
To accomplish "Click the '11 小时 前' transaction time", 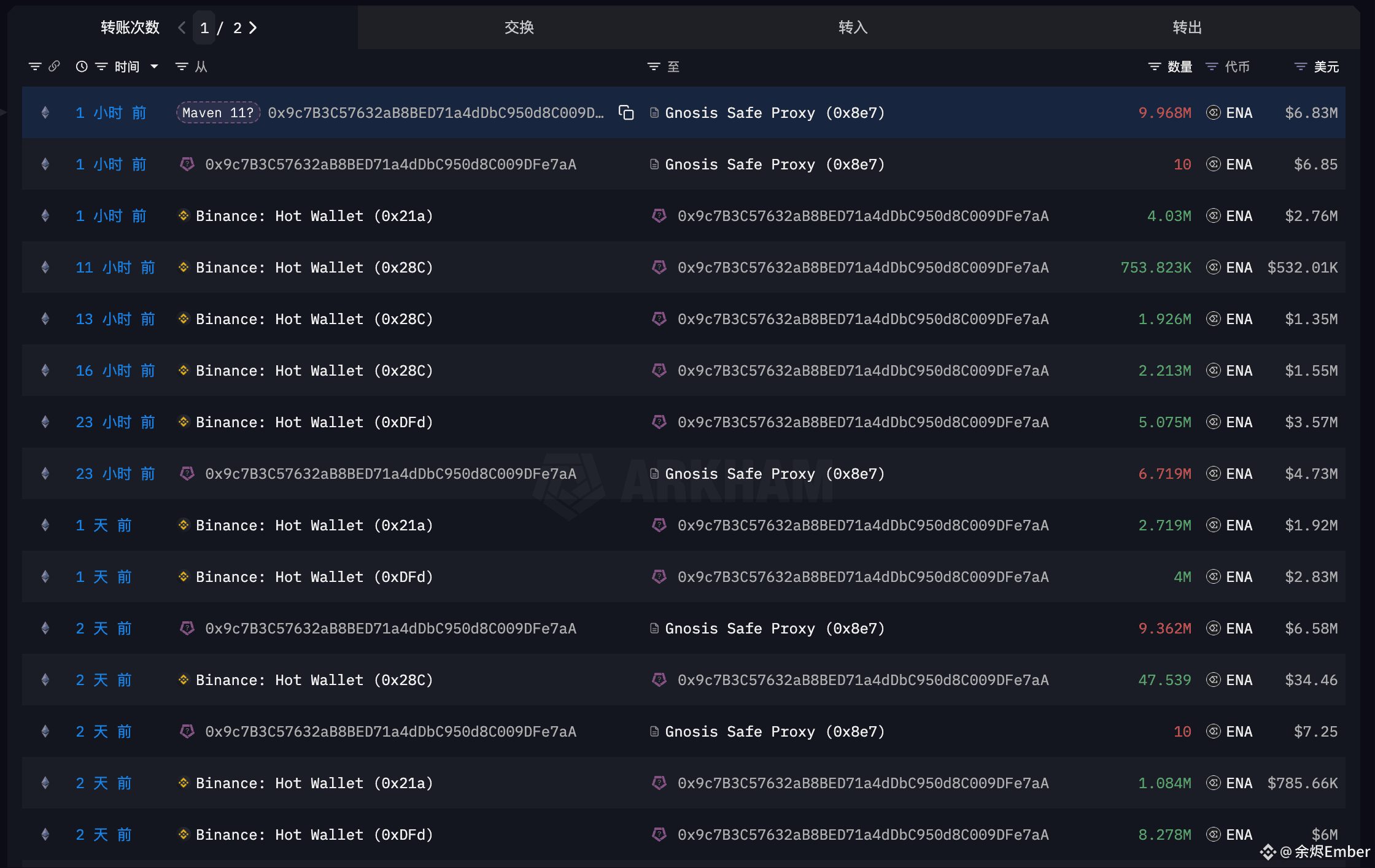I will point(115,267).
